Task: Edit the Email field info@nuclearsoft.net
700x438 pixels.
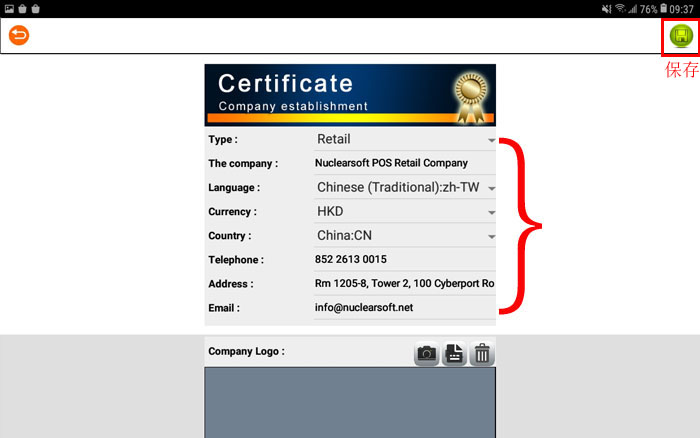Action: (404, 308)
